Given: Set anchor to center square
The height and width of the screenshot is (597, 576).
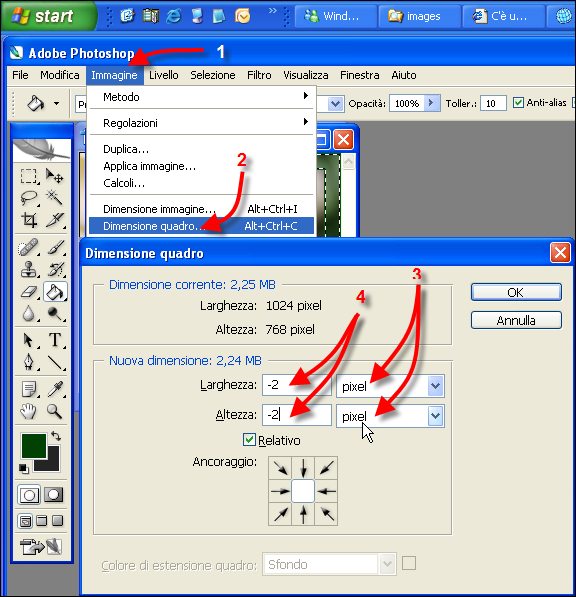Looking at the screenshot, I should point(303,491).
